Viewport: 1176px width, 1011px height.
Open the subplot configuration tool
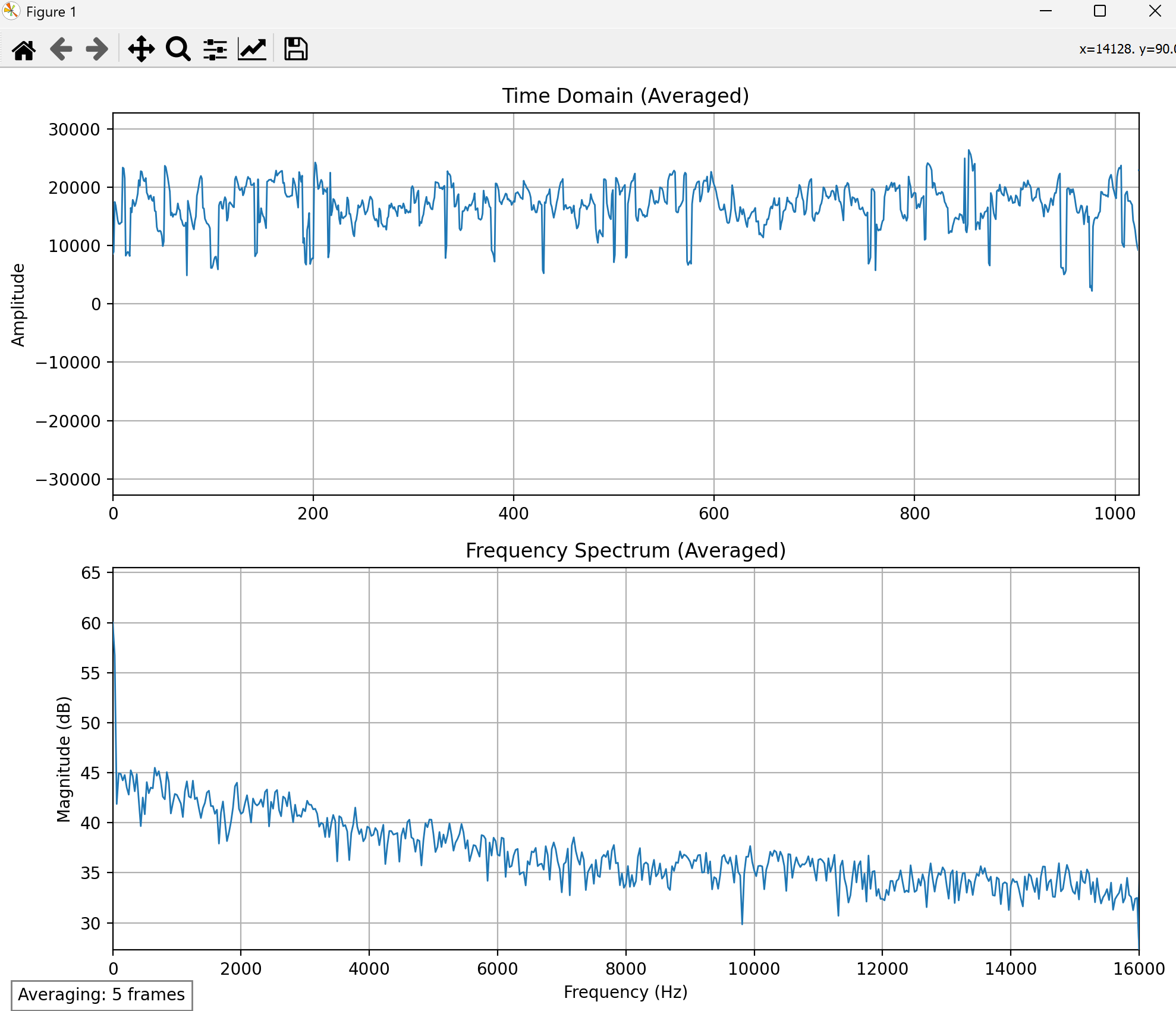click(x=215, y=49)
